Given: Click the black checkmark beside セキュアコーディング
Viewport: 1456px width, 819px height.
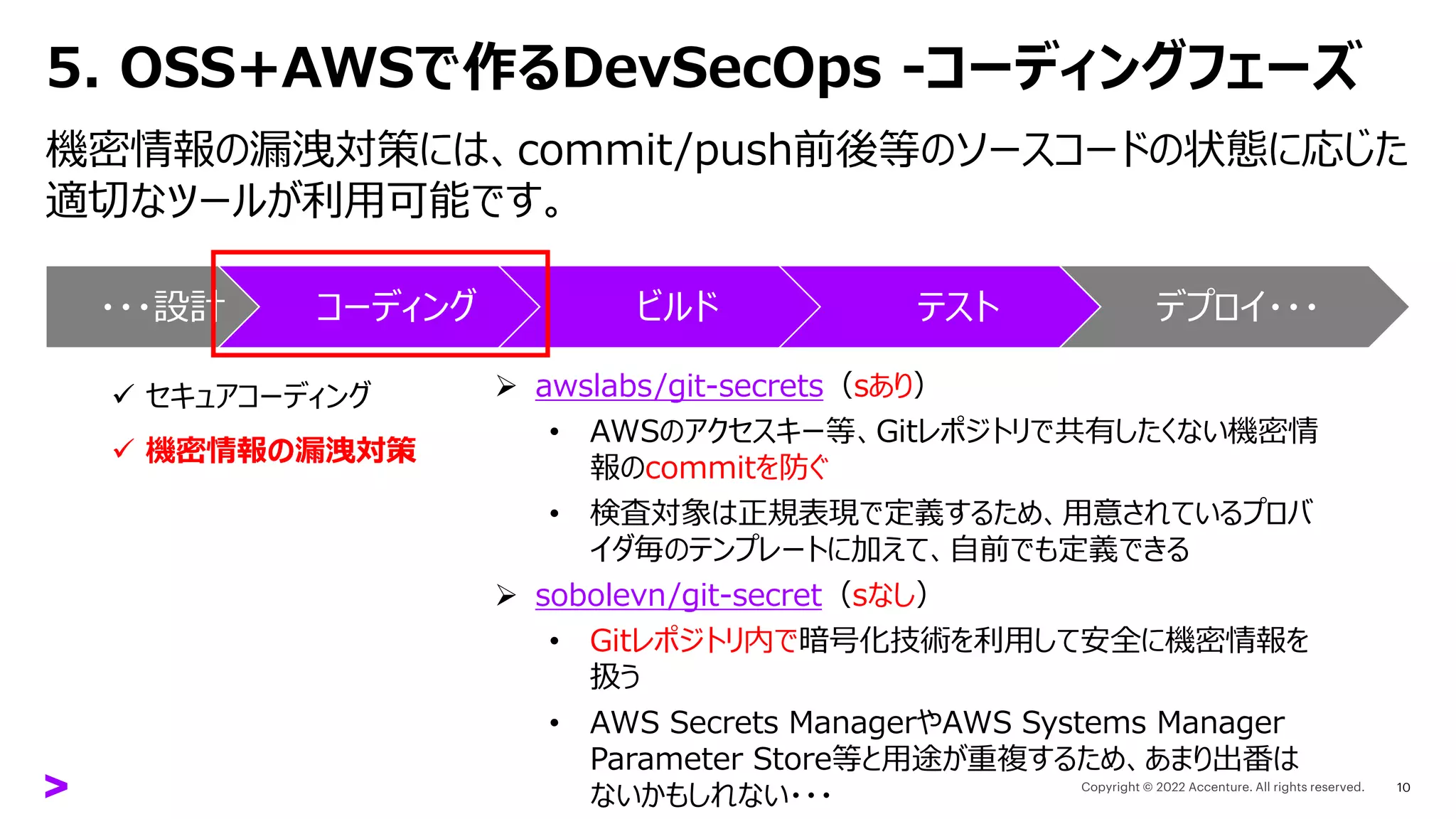Looking at the screenshot, I should click(x=124, y=394).
